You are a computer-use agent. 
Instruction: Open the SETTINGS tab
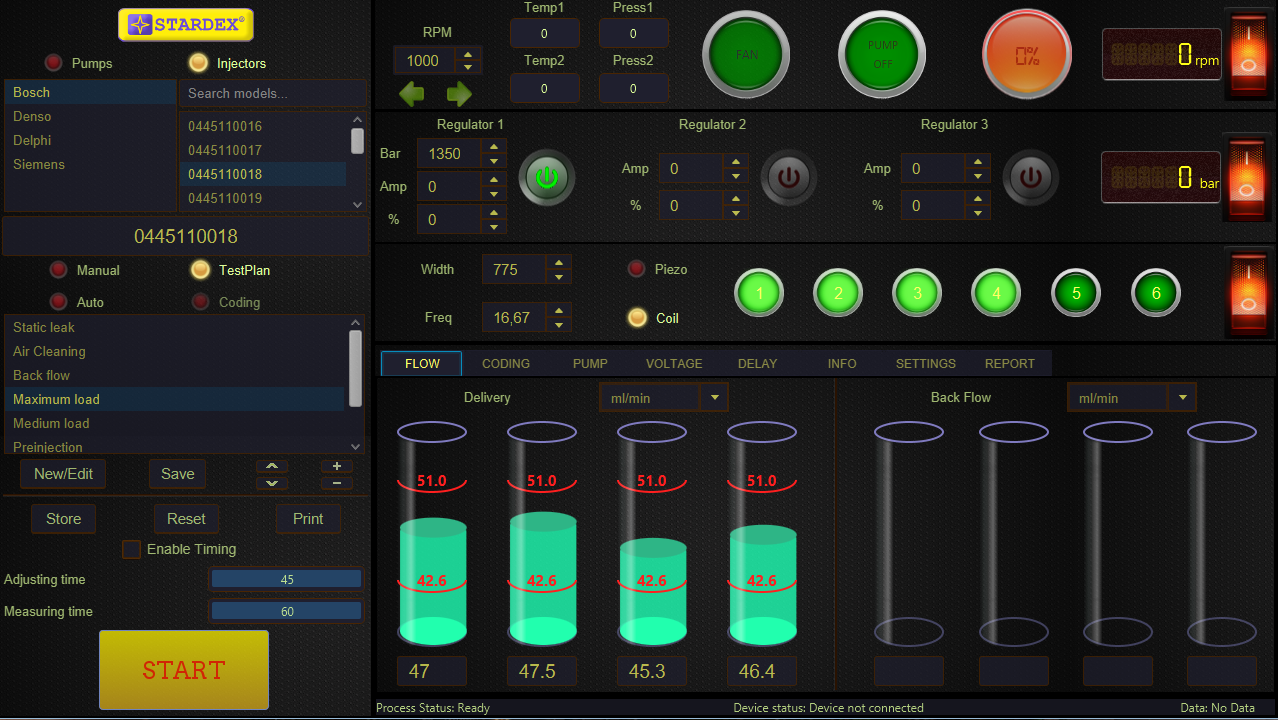point(924,363)
